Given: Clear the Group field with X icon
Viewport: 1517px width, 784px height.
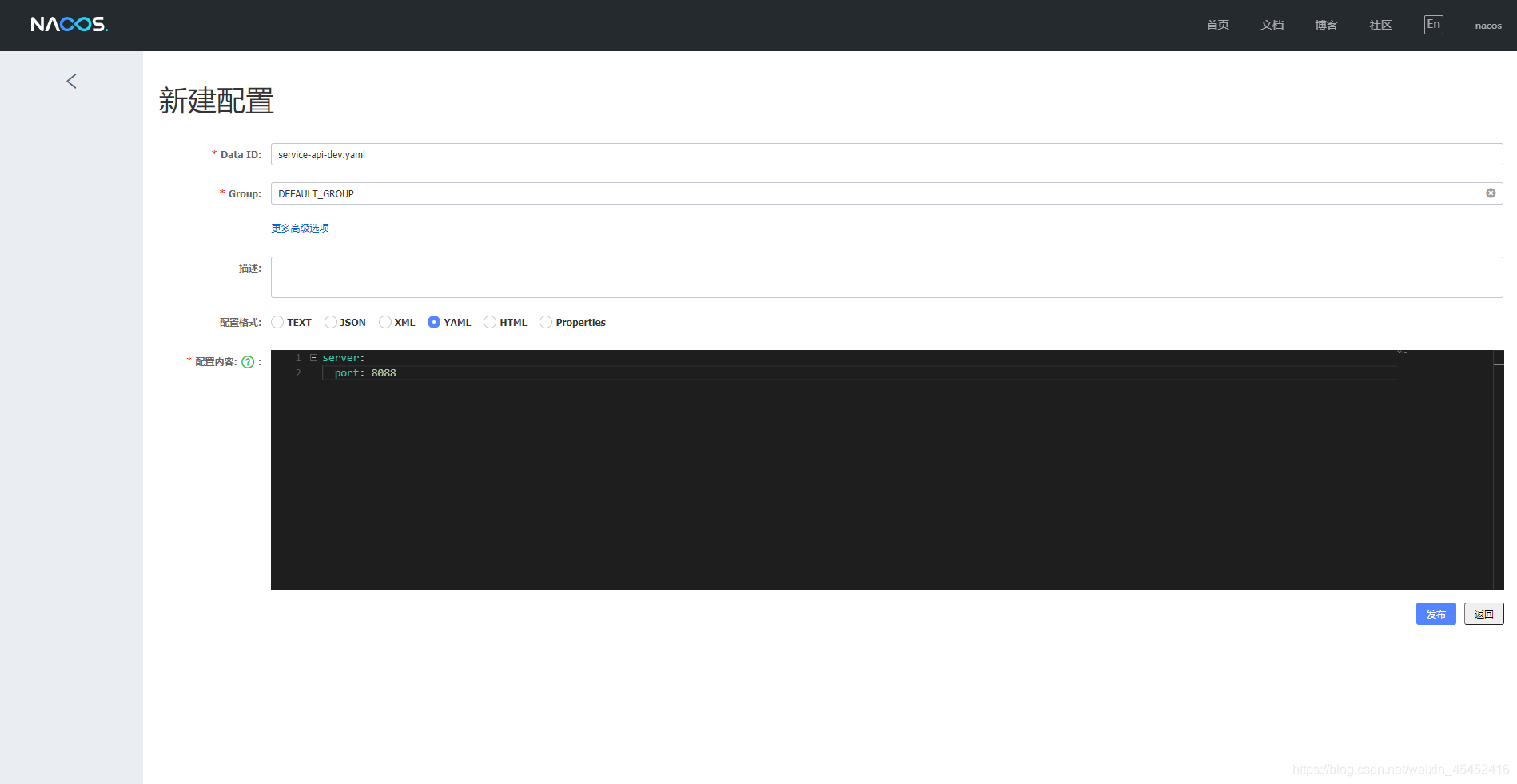Looking at the screenshot, I should (1491, 193).
